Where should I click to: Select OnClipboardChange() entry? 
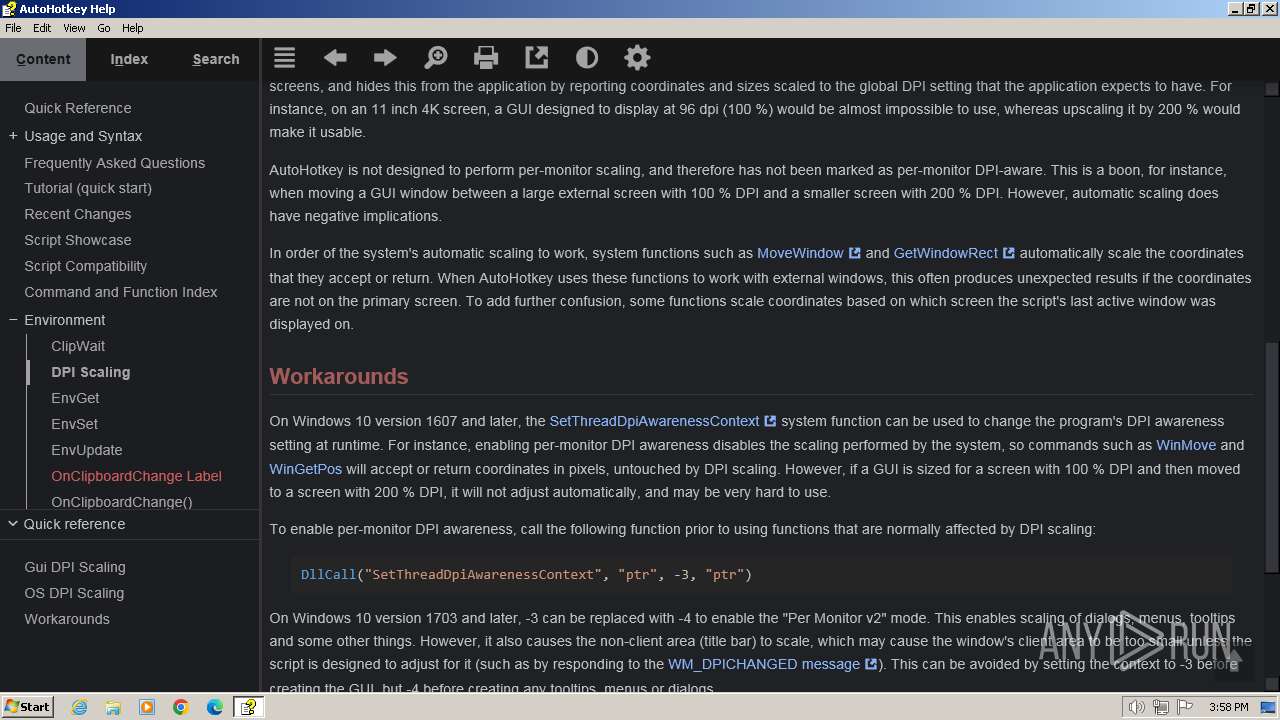pos(122,502)
